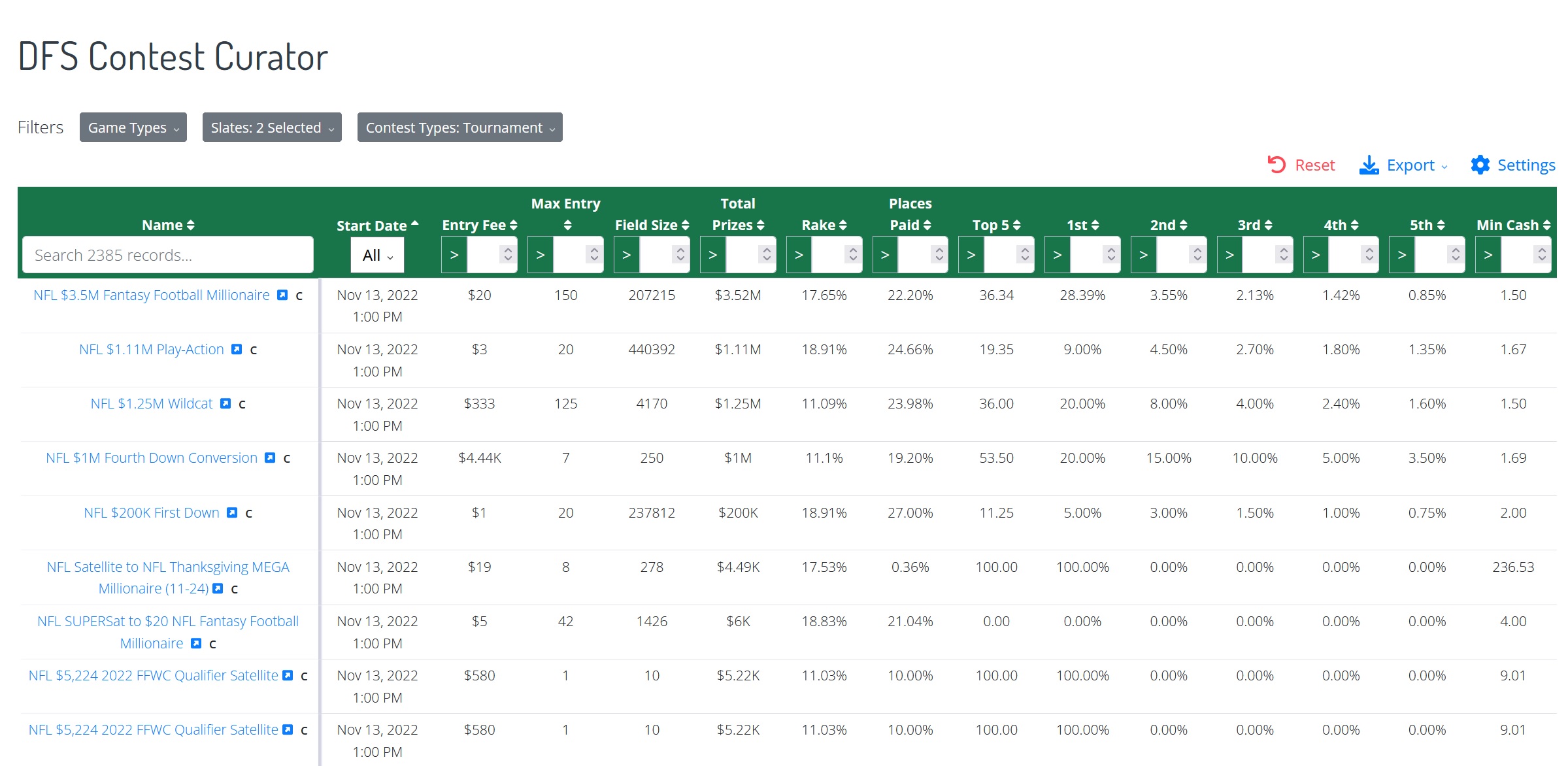The height and width of the screenshot is (766, 1568).
Task: Change Entry Fee comparison operator
Action: (x=454, y=255)
